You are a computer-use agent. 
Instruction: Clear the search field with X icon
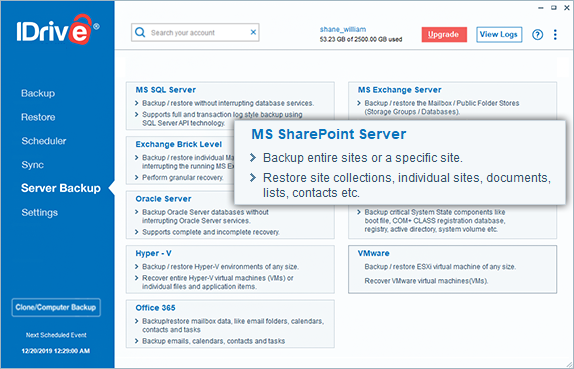(x=253, y=32)
